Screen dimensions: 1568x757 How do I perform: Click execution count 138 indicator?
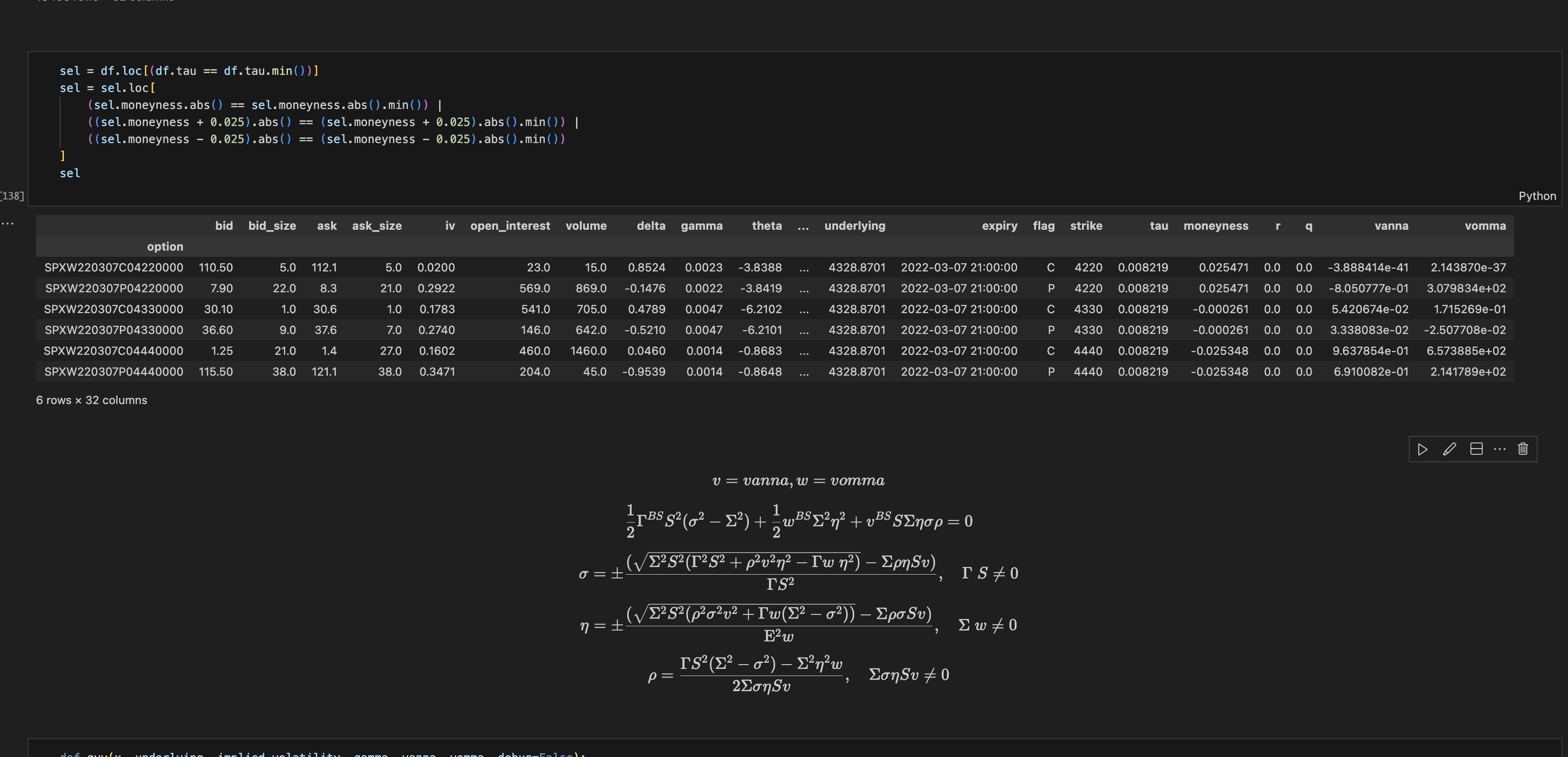(12, 196)
